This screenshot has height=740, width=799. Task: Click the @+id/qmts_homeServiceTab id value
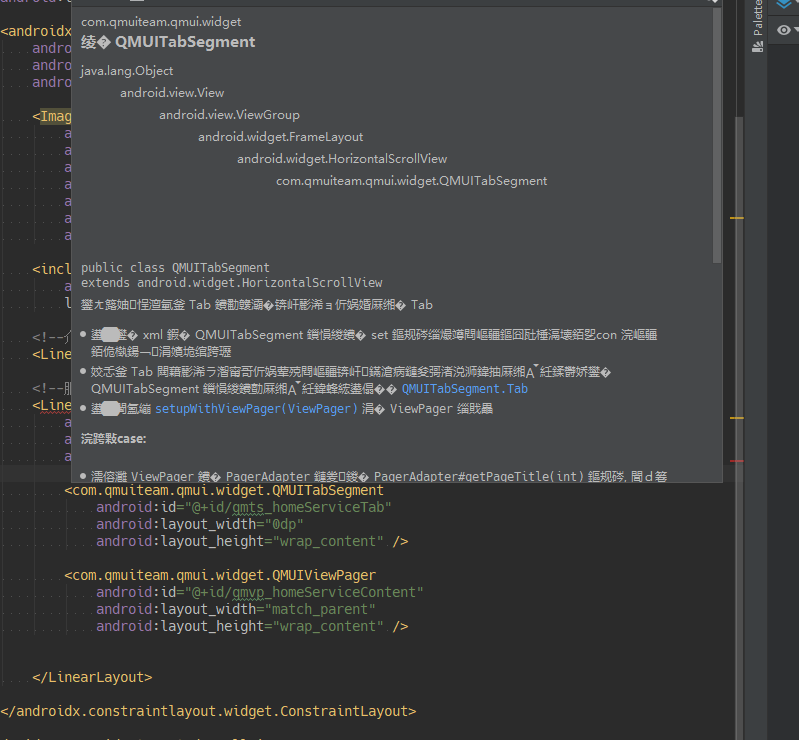288,507
